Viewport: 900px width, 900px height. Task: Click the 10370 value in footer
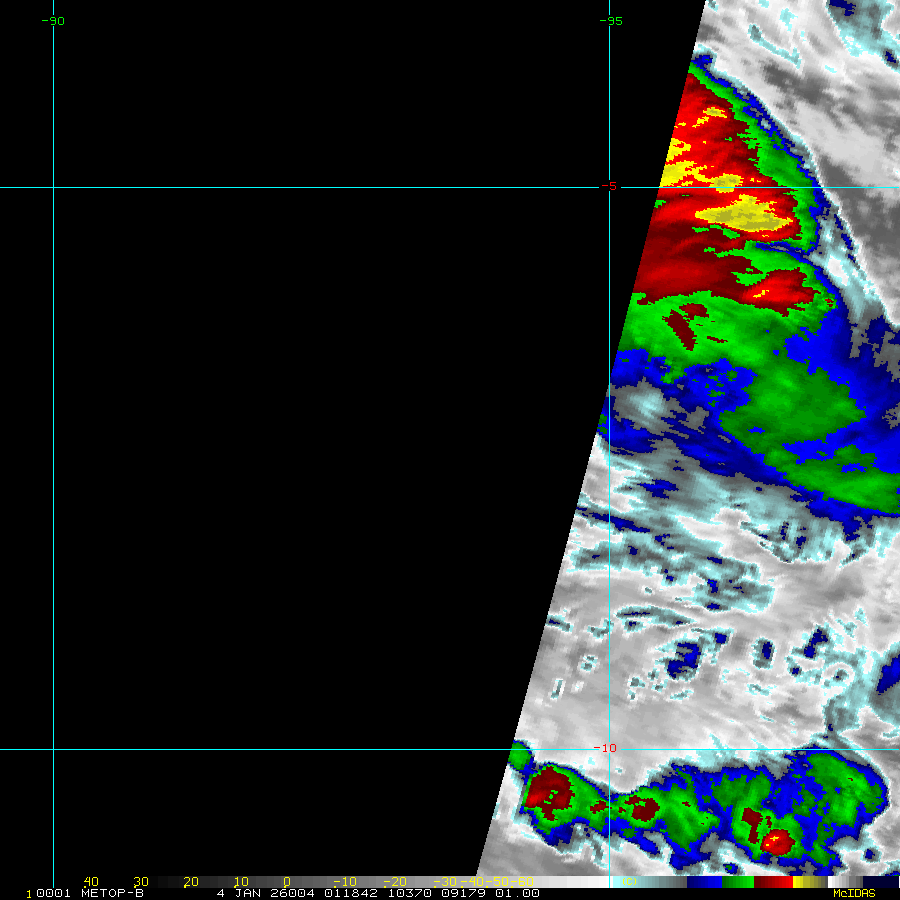410,893
